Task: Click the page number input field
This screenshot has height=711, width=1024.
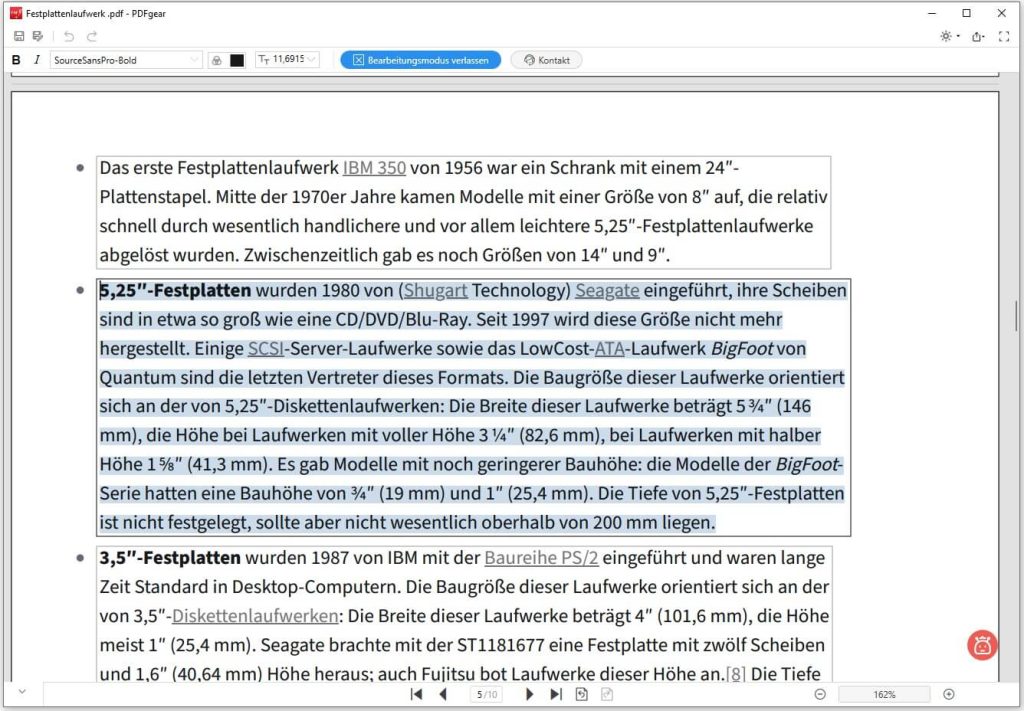Action: click(487, 693)
